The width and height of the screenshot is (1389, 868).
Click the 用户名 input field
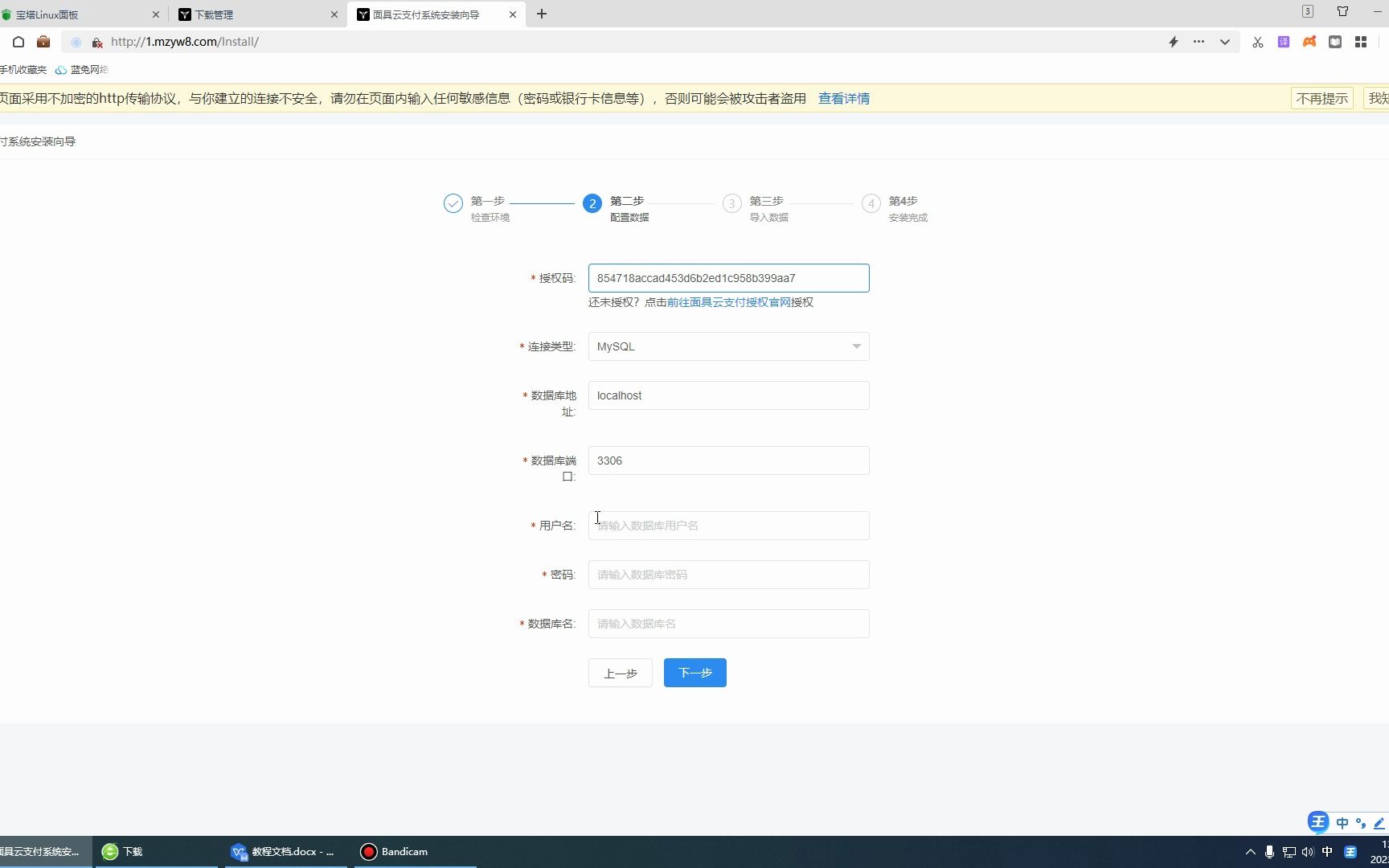[x=728, y=526]
